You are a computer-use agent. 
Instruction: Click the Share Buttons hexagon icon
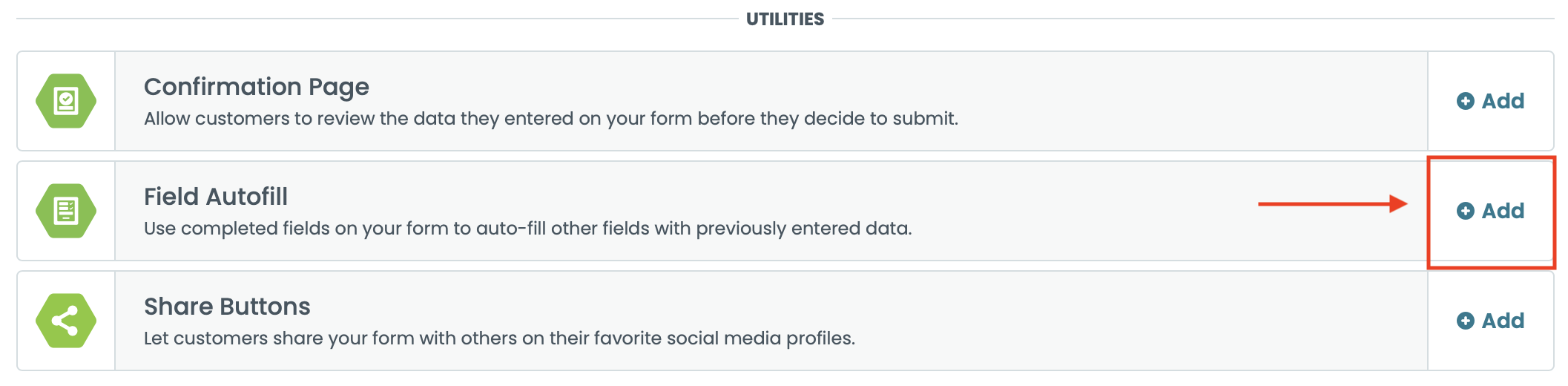66,321
